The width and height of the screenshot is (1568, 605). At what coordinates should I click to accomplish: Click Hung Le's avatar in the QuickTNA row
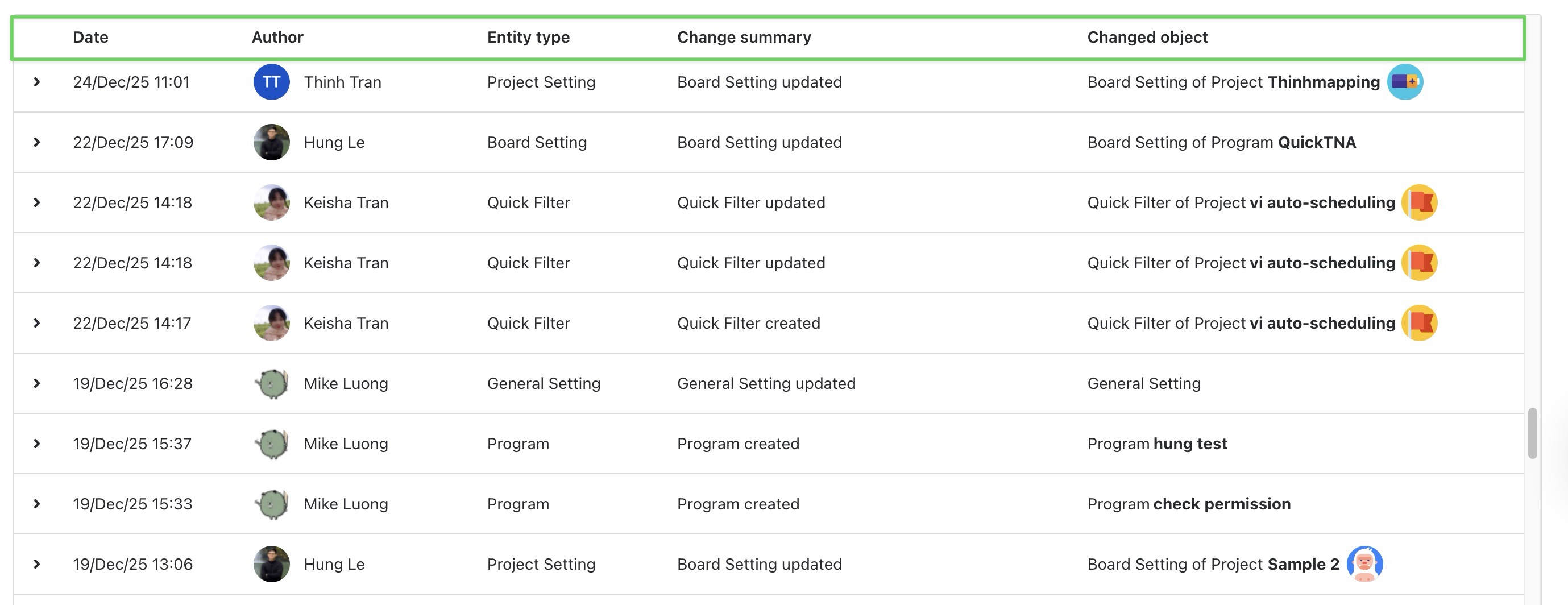272,142
